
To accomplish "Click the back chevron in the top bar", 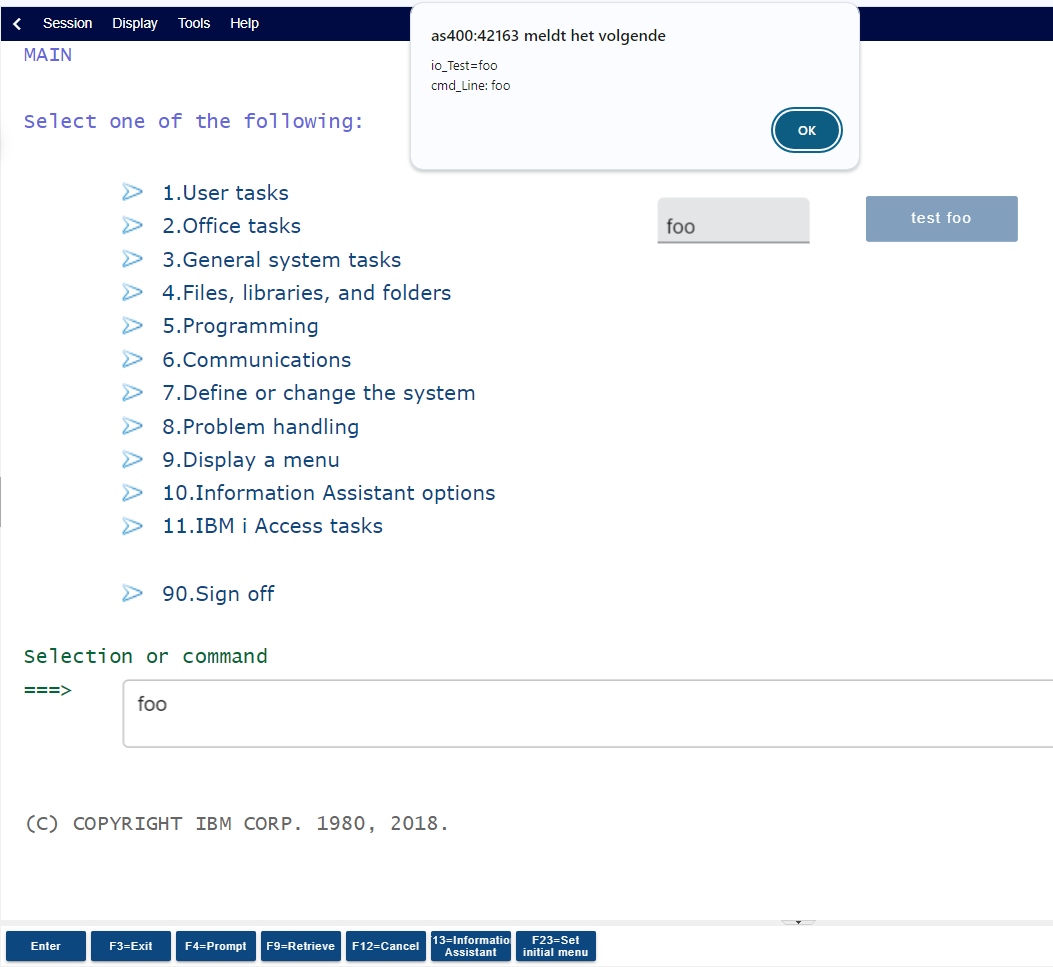I will pyautogui.click(x=17, y=23).
